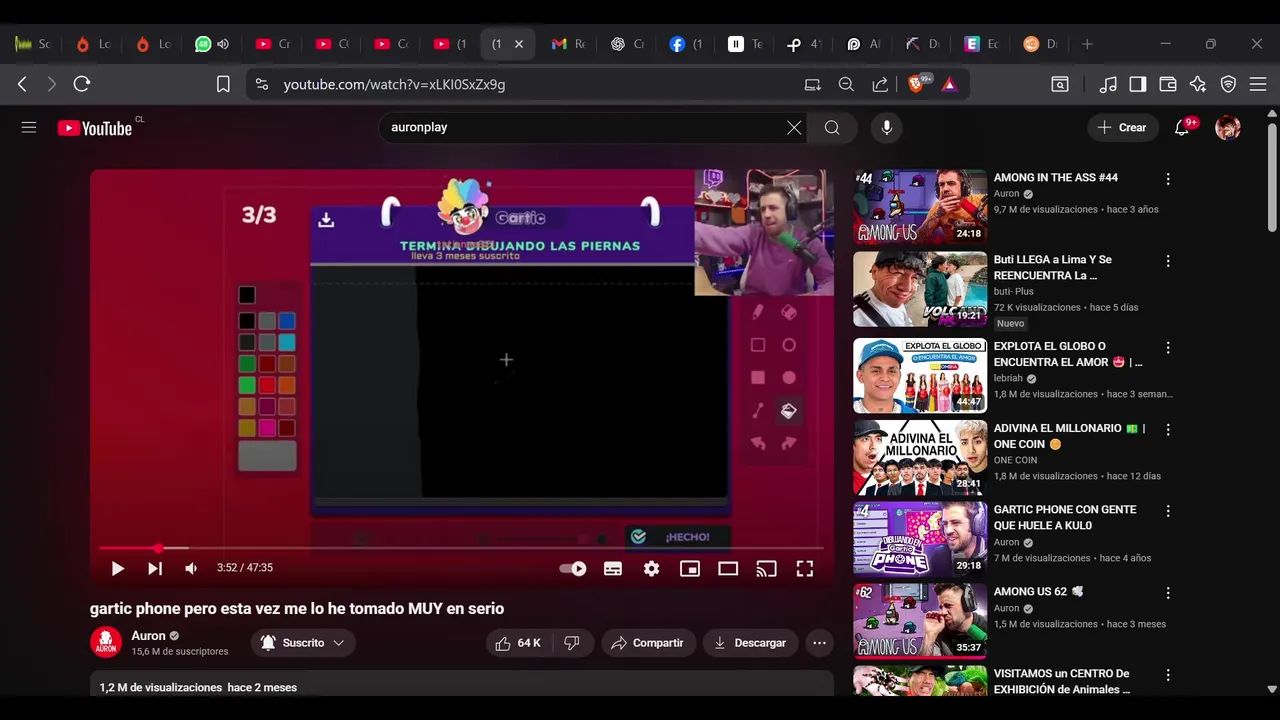Open the Brave VPN shield icon
Image resolution: width=1280 pixels, height=720 pixels.
[1228, 85]
